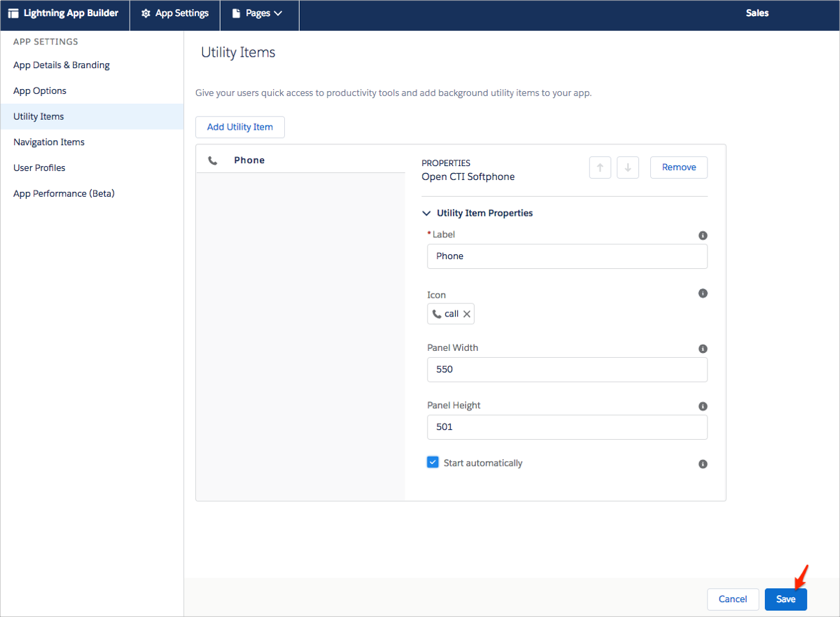The width and height of the screenshot is (840, 617).
Task: Uncheck the Start automatically checkbox
Action: [433, 463]
